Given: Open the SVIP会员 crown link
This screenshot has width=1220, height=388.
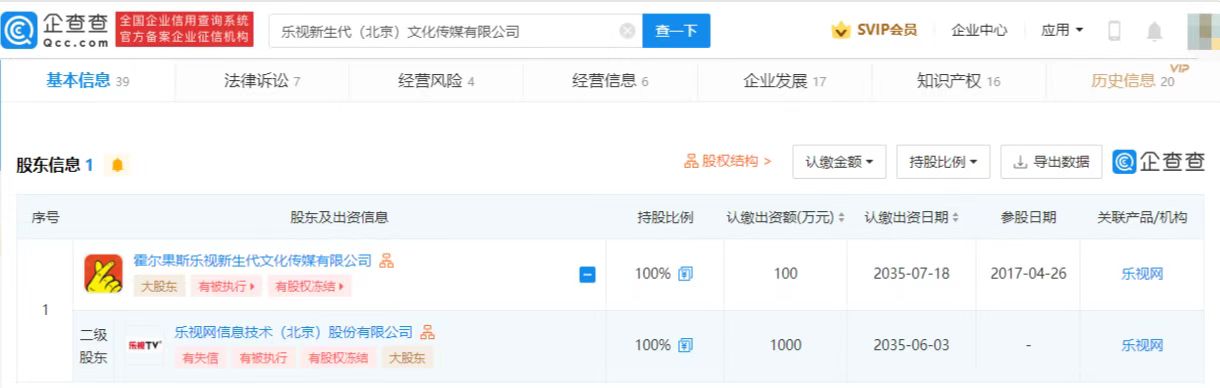Looking at the screenshot, I should [874, 30].
